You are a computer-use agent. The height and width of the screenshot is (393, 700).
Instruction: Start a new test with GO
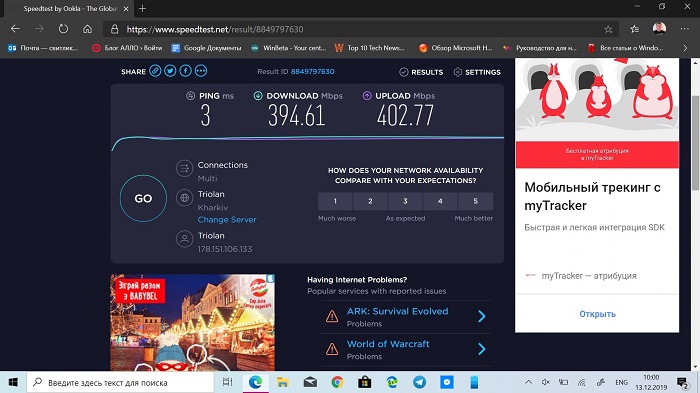point(143,198)
